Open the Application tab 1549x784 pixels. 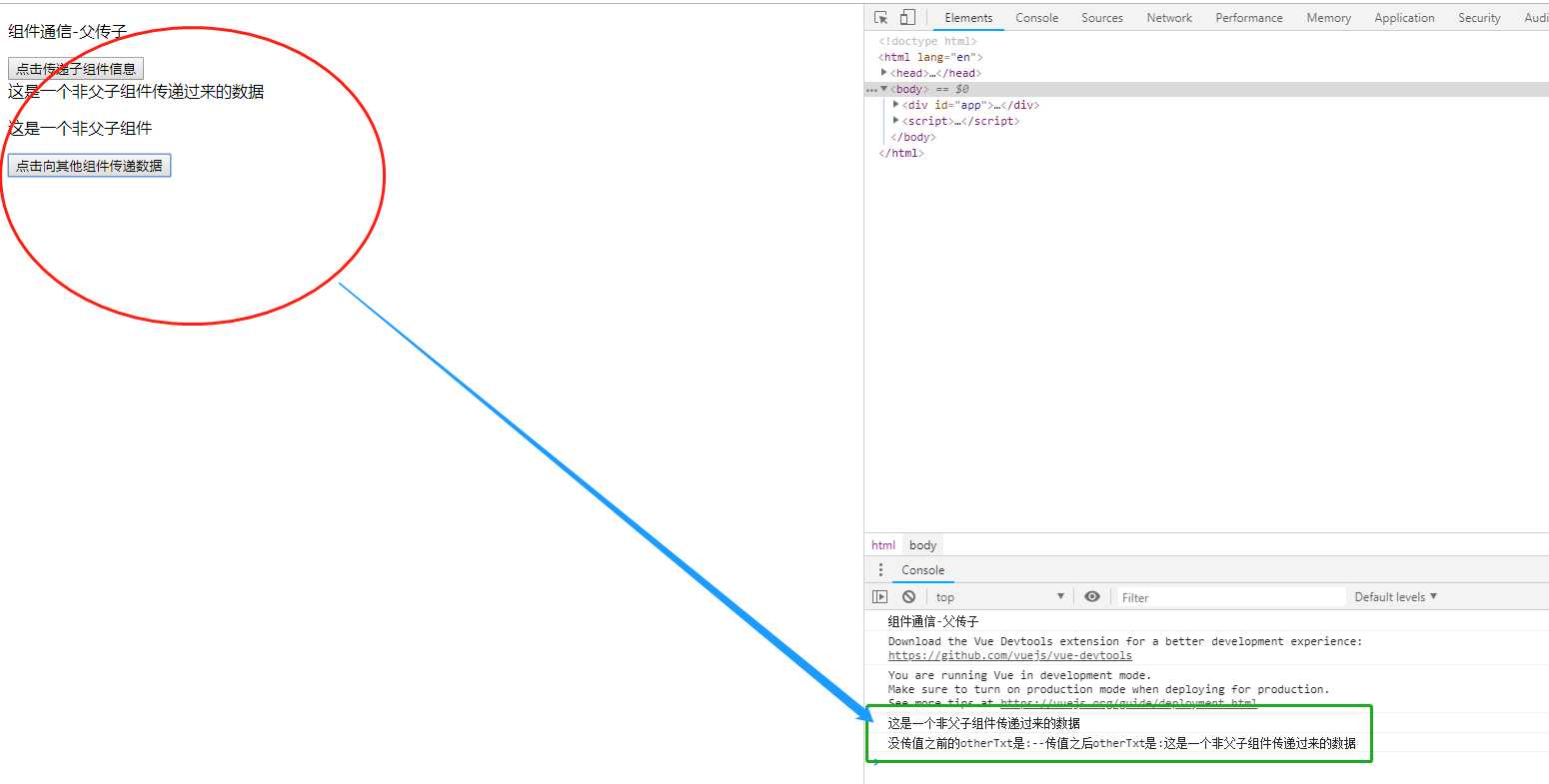click(1404, 18)
